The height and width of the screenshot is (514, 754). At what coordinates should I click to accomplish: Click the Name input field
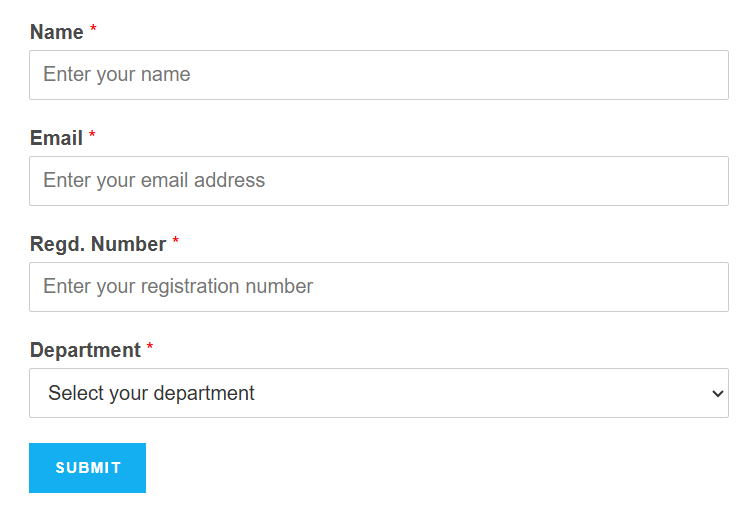(379, 75)
